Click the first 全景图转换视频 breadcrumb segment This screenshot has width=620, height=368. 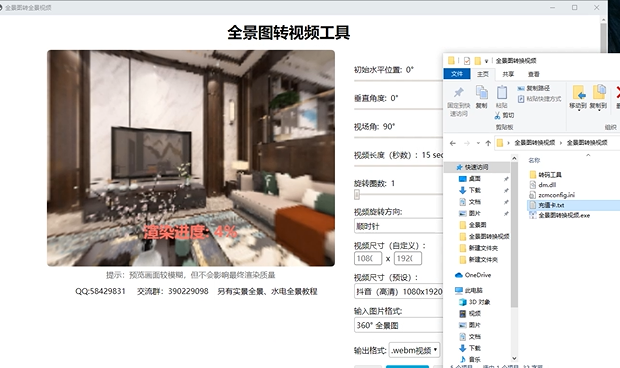[x=535, y=143]
